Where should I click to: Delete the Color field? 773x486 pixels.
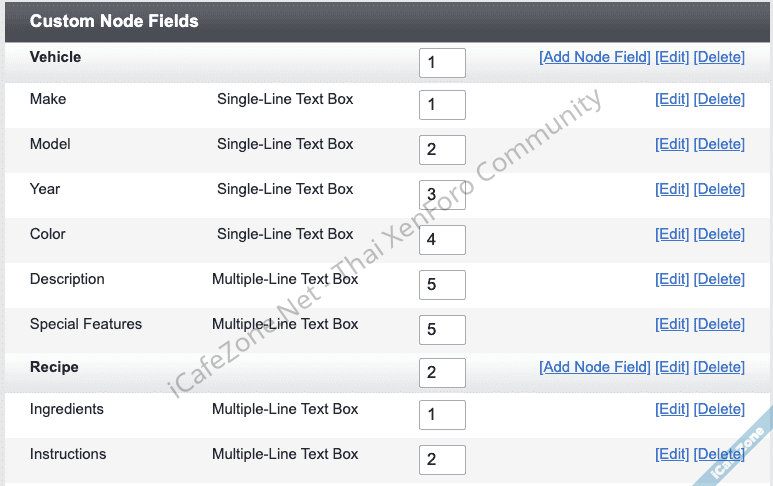(719, 234)
